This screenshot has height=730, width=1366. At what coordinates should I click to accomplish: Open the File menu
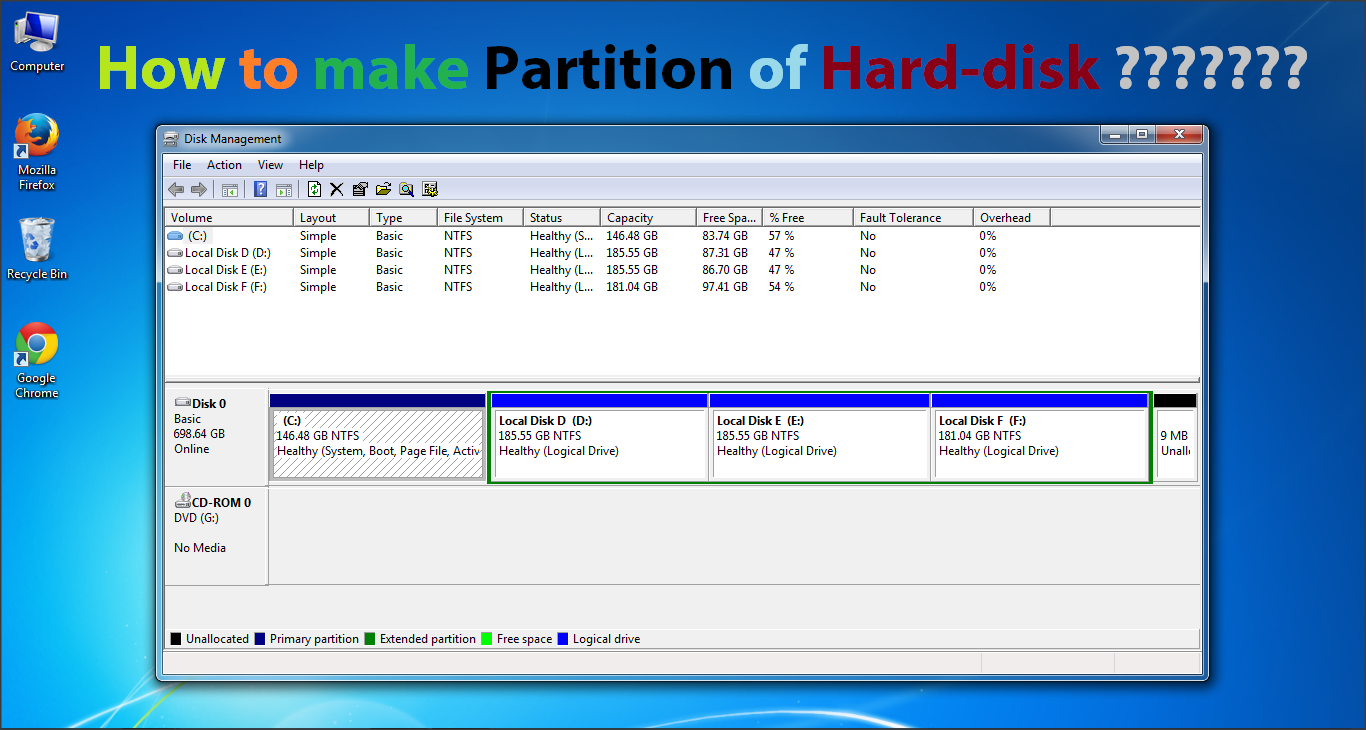(x=181, y=164)
